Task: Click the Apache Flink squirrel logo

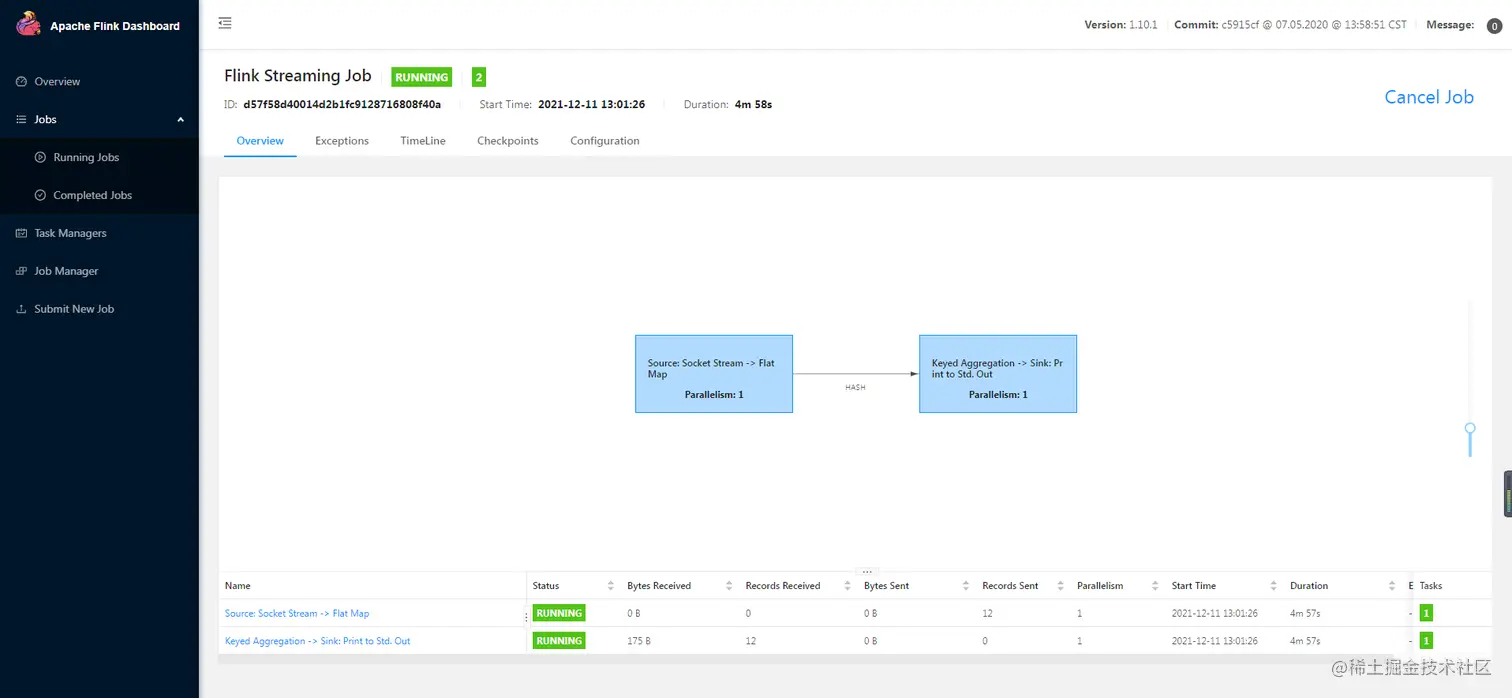Action: point(28,24)
